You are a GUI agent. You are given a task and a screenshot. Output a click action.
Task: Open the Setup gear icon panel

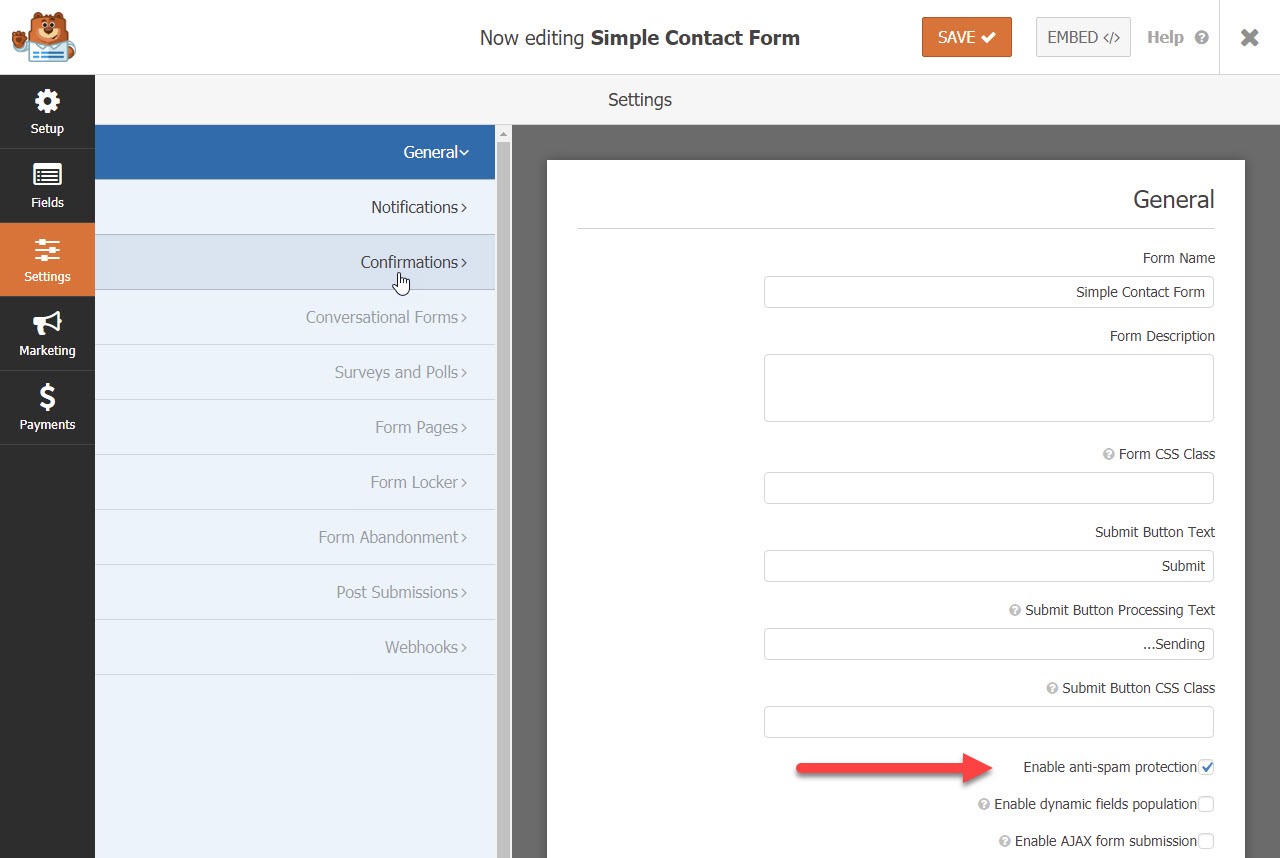click(47, 112)
